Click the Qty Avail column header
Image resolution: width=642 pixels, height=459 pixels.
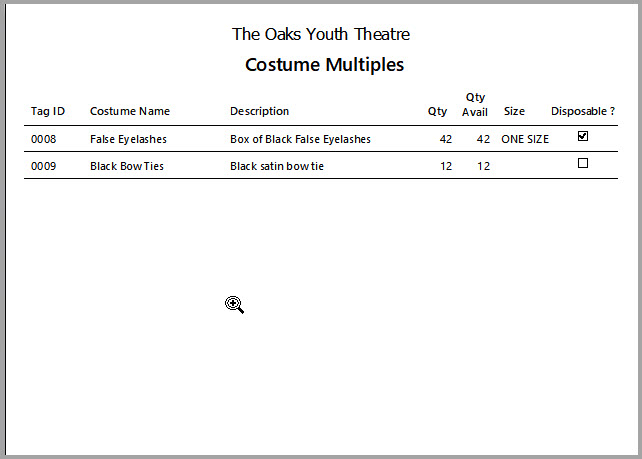tap(475, 104)
